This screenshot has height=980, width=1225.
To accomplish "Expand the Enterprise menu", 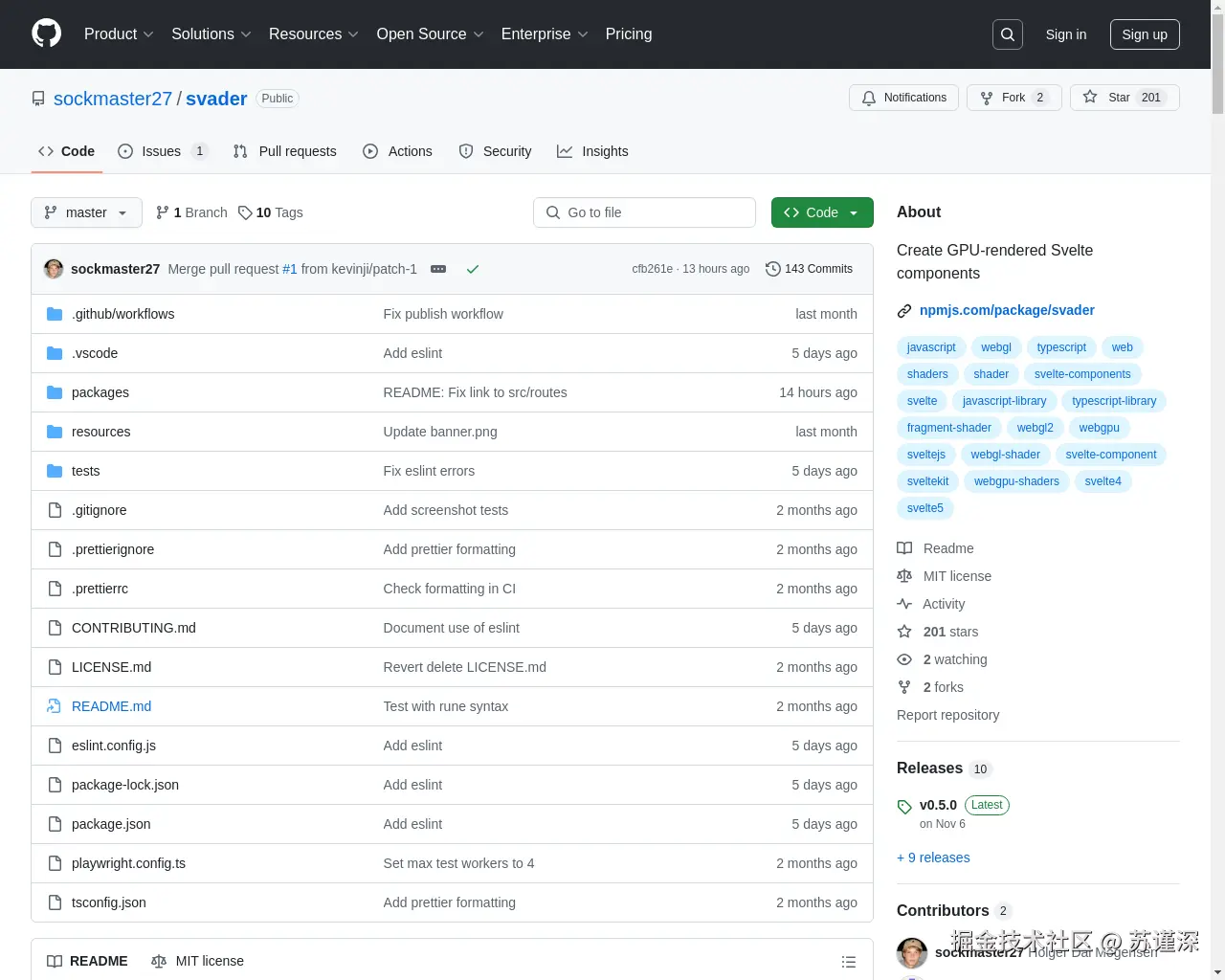I will tap(545, 34).
